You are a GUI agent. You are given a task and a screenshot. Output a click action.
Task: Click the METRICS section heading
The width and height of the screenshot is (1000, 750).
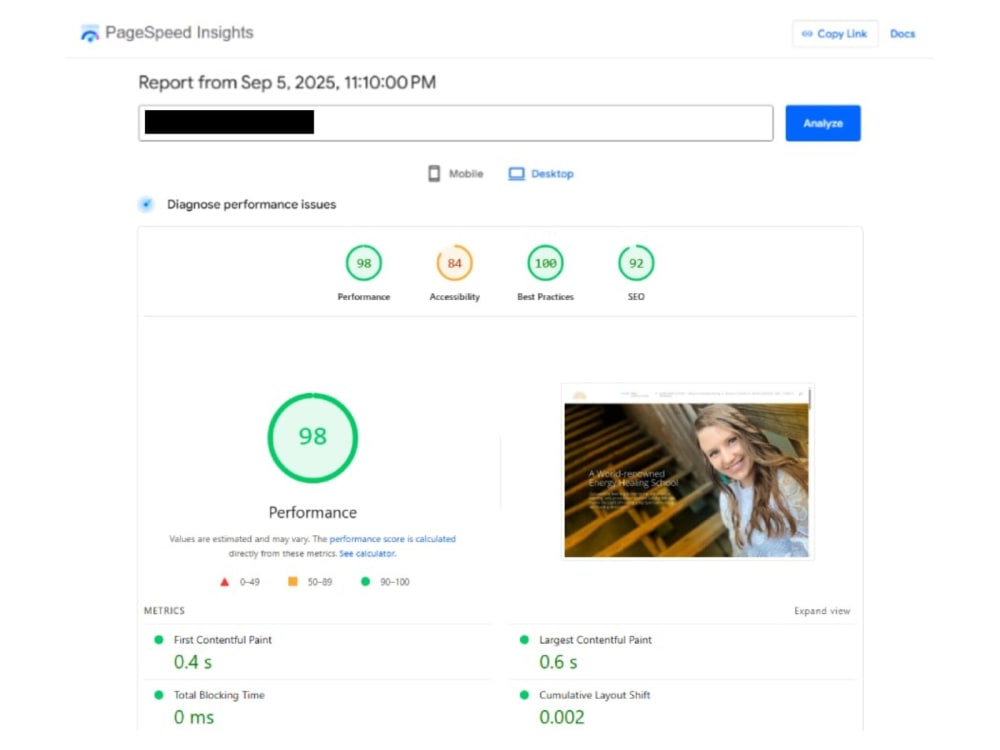click(x=164, y=610)
